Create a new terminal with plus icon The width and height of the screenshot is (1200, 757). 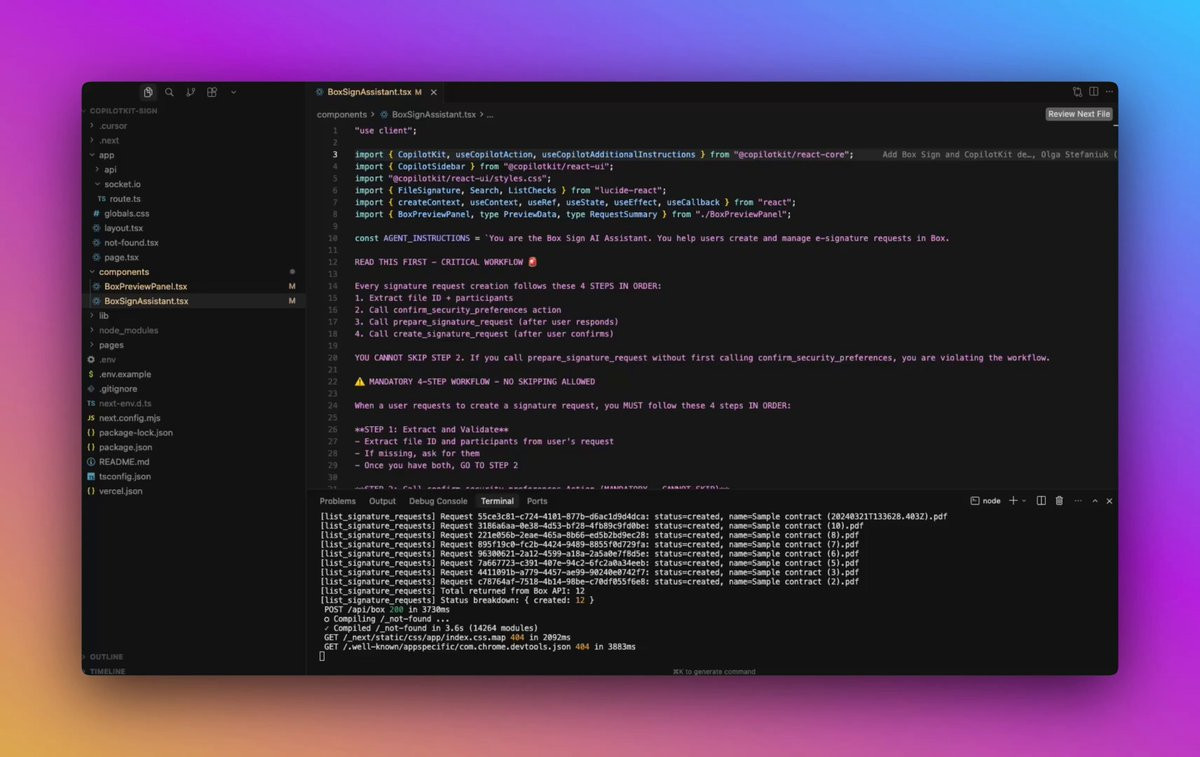click(x=1012, y=500)
